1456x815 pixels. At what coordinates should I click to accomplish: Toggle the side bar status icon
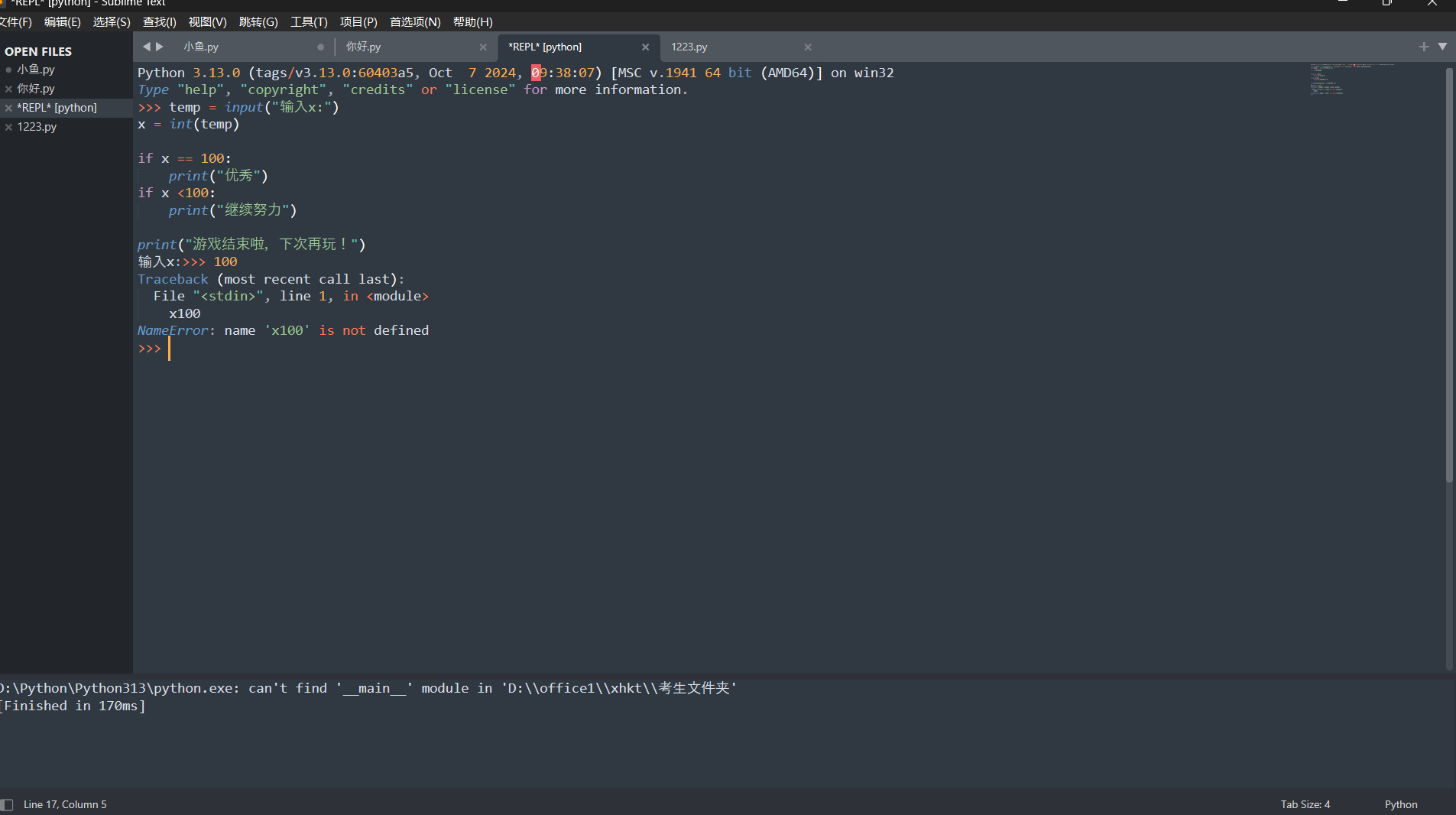(7, 804)
